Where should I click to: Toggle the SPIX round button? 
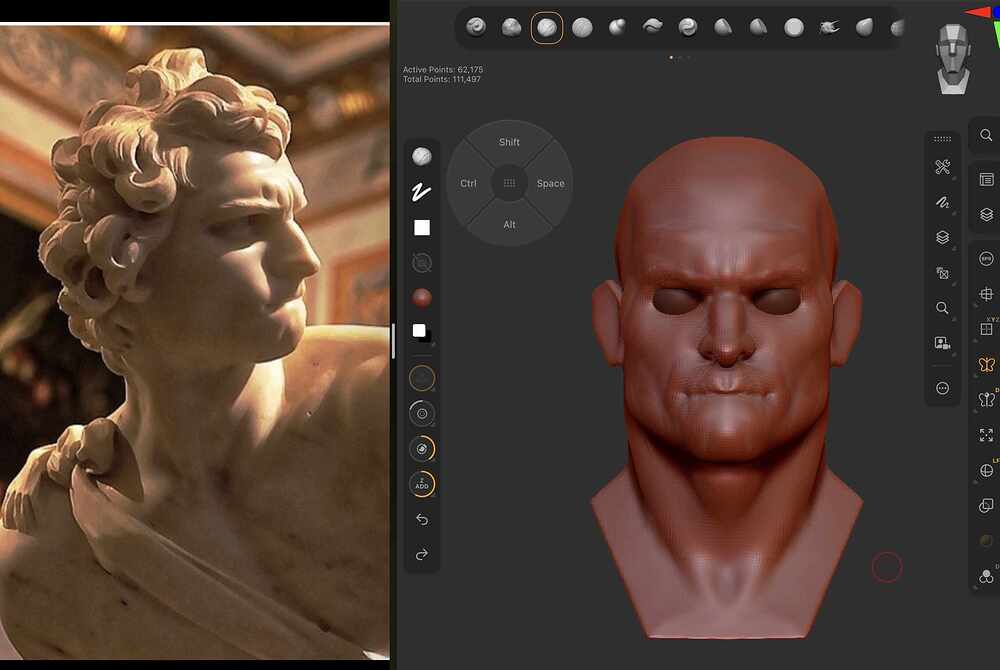pyautogui.click(x=987, y=259)
